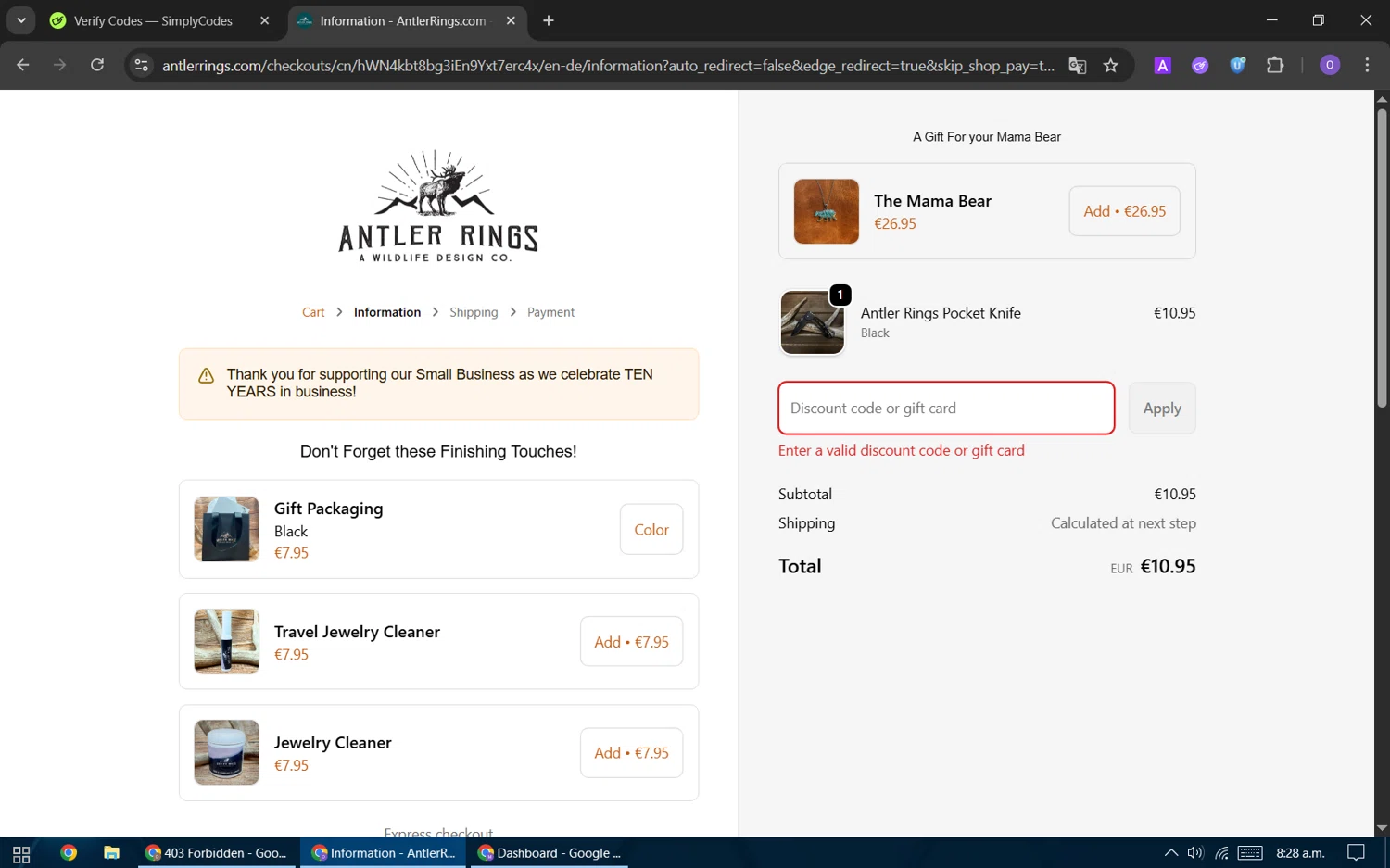Show hidden system tray icons
Image resolution: width=1390 pixels, height=868 pixels.
coord(1171,853)
